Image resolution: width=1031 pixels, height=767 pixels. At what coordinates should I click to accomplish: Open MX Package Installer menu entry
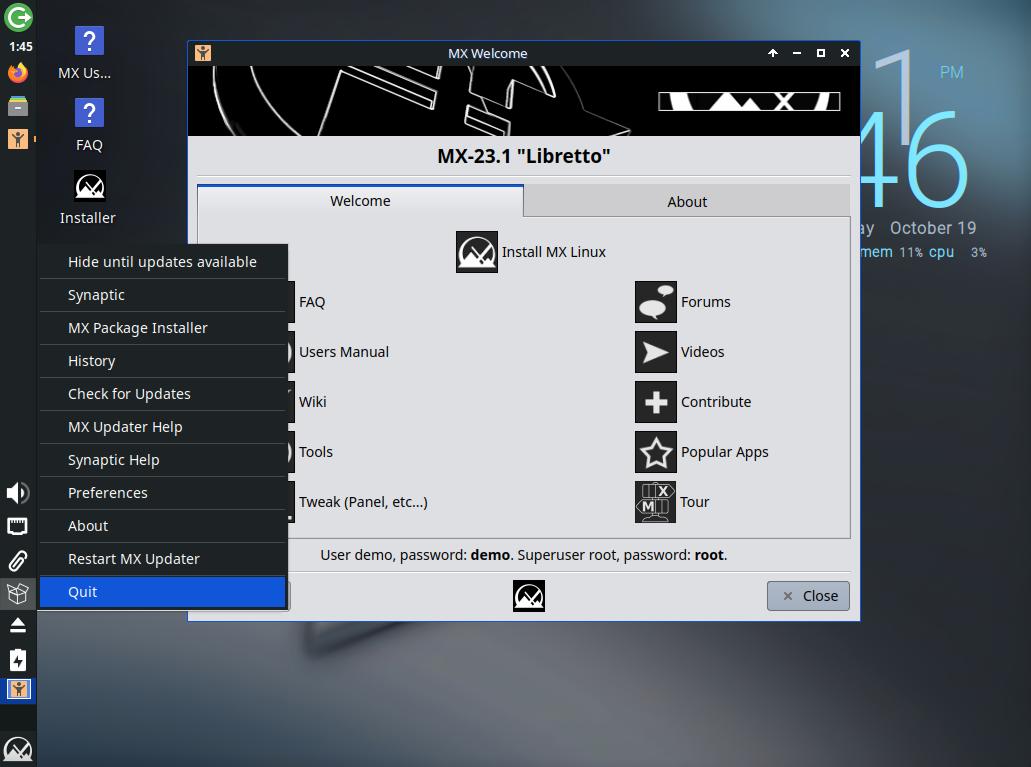click(x=163, y=328)
